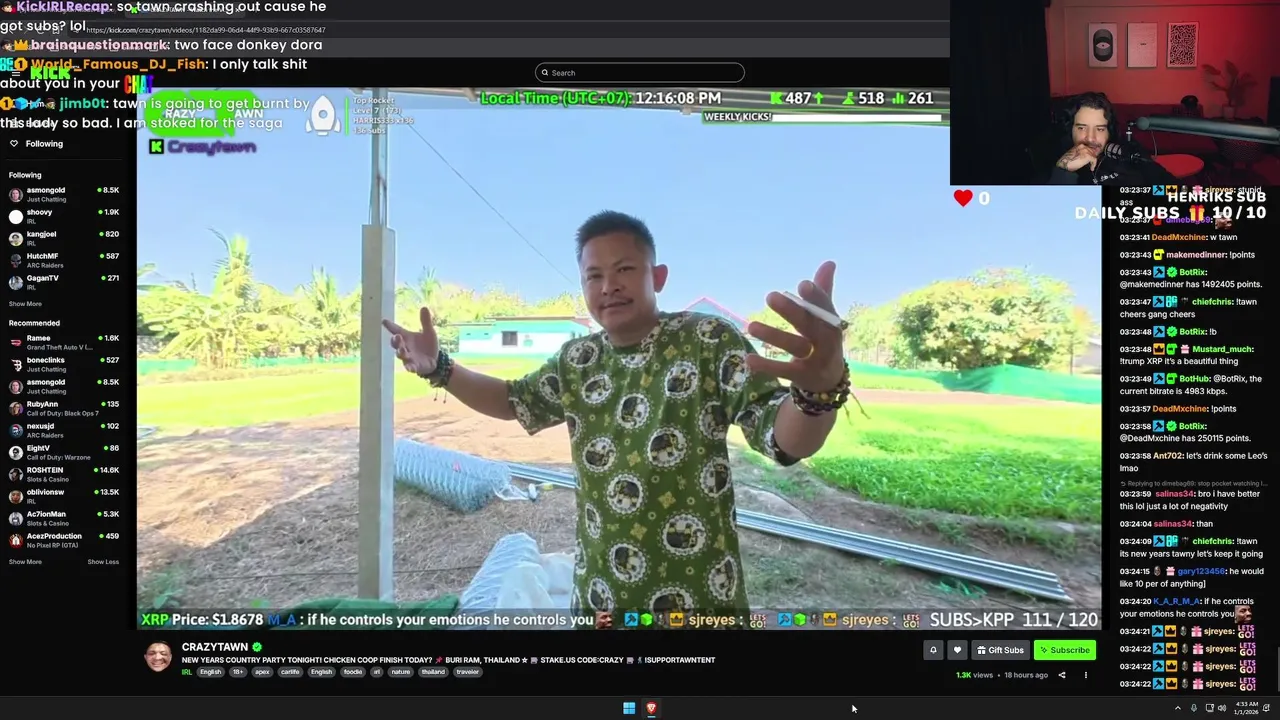Open kangjoel channel in the sidebar
This screenshot has height=720, width=1280.
[x=64, y=238]
